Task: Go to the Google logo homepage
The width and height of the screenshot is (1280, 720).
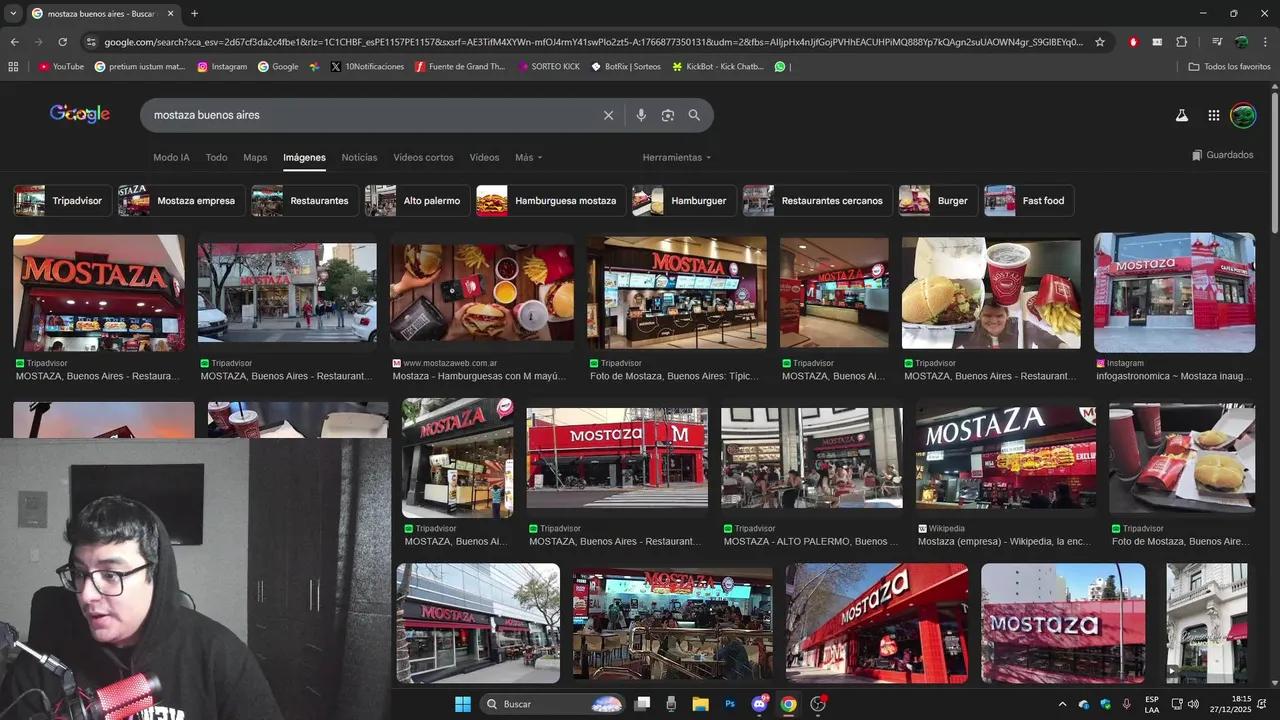Action: (80, 114)
